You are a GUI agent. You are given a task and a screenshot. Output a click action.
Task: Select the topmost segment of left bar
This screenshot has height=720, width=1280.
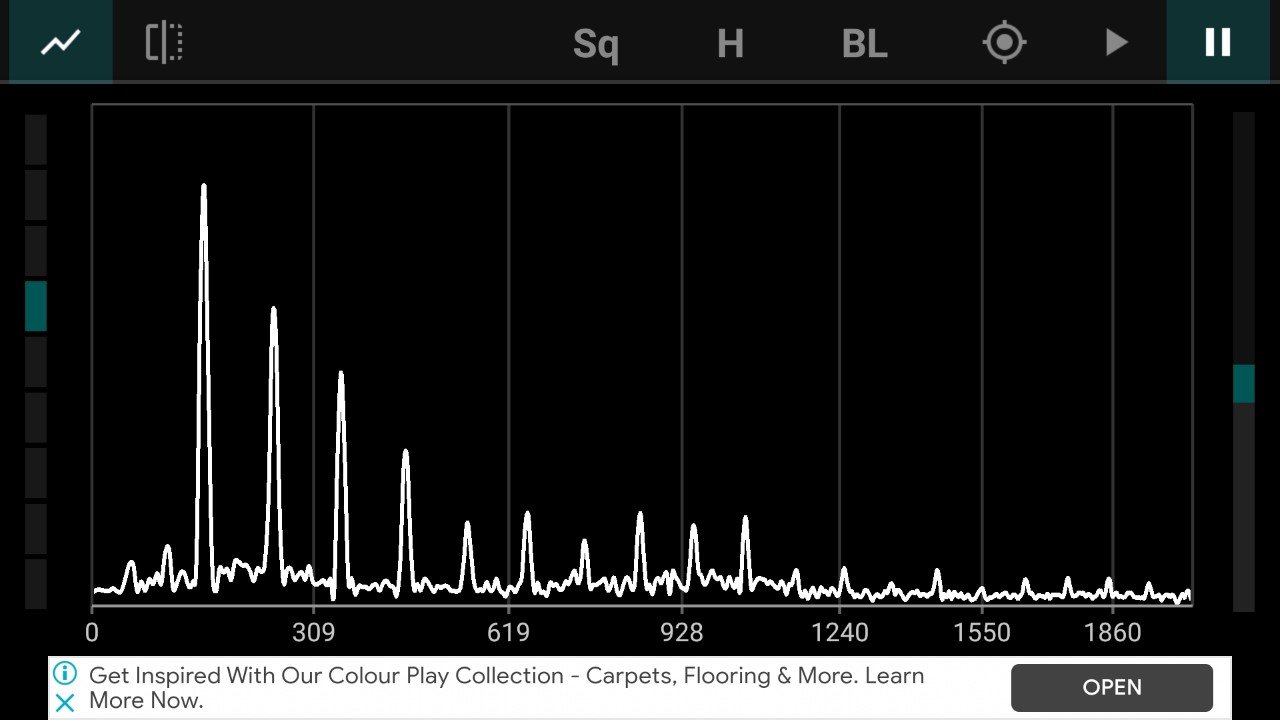coord(36,140)
